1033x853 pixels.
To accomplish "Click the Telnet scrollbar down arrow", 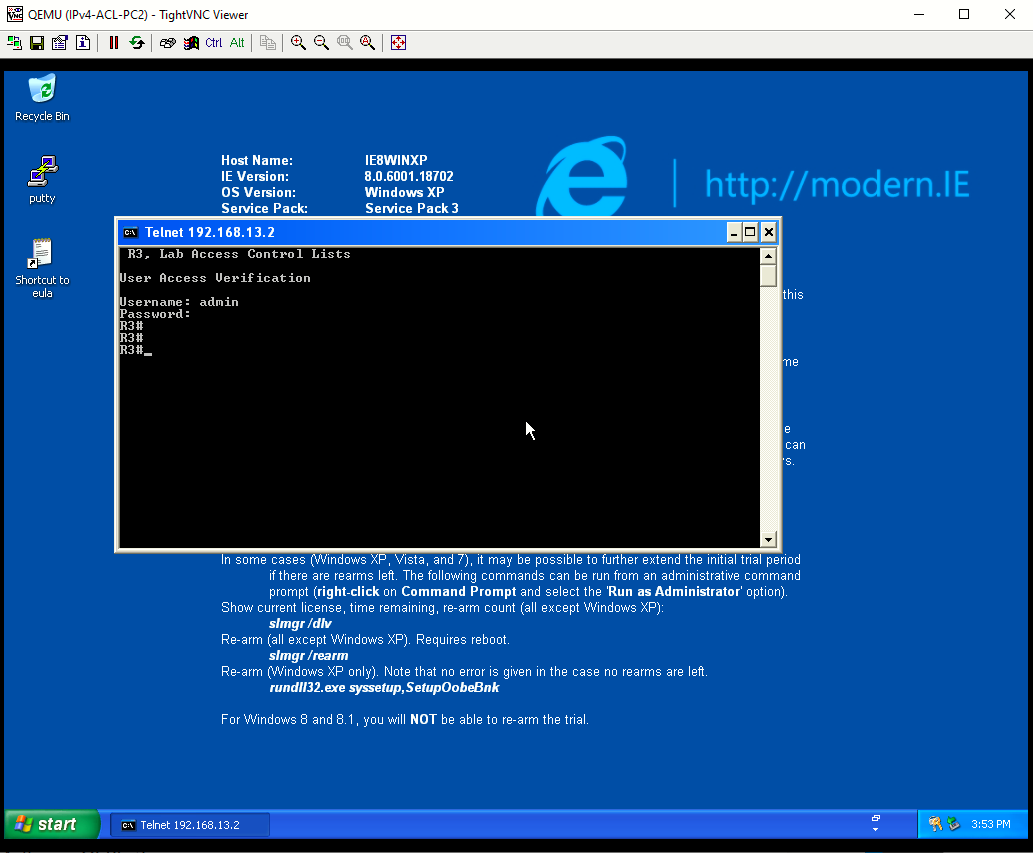I will (768, 539).
